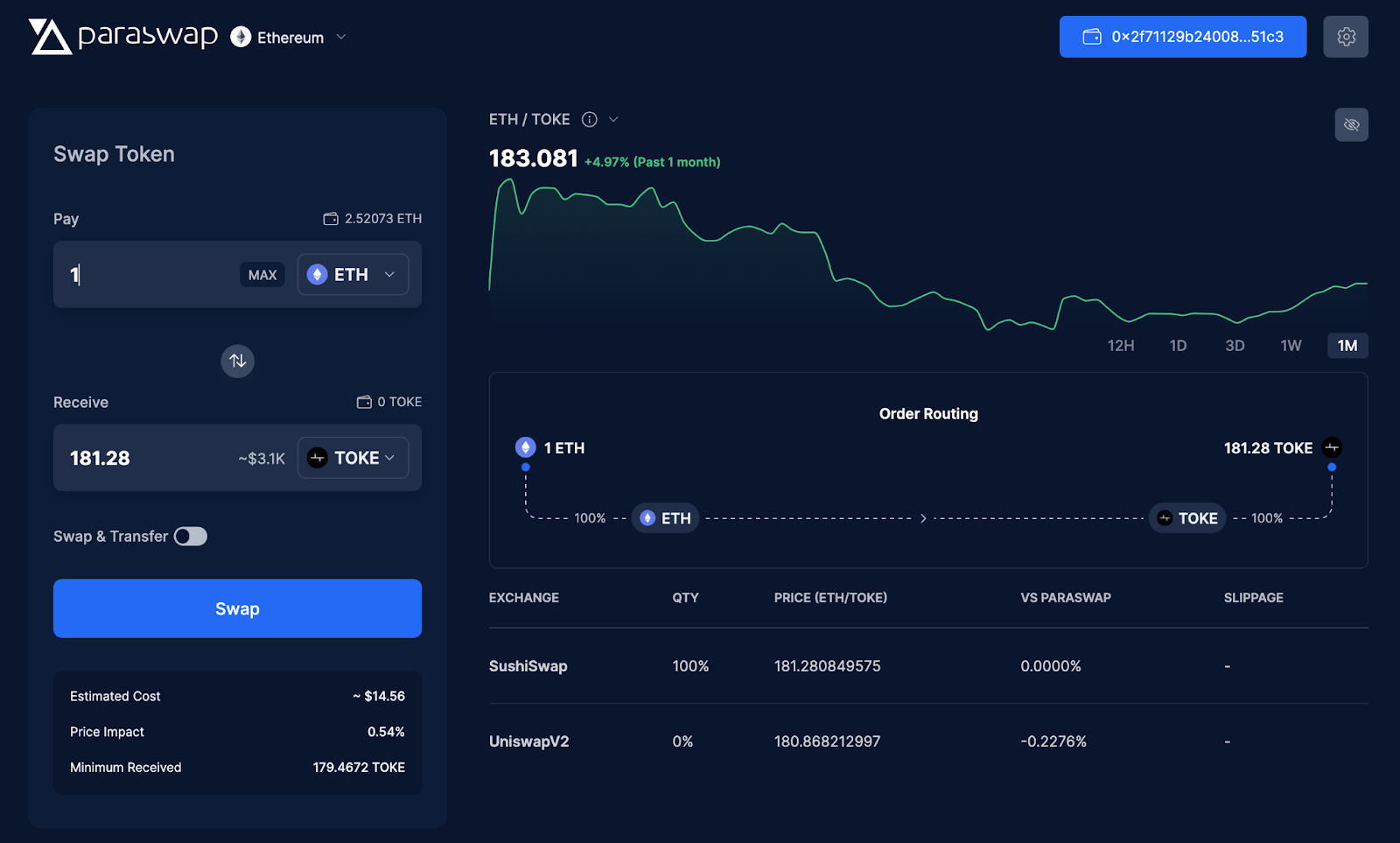Click the SushiSwap 100% quantity cell
The height and width of the screenshot is (843, 1400).
click(690, 666)
